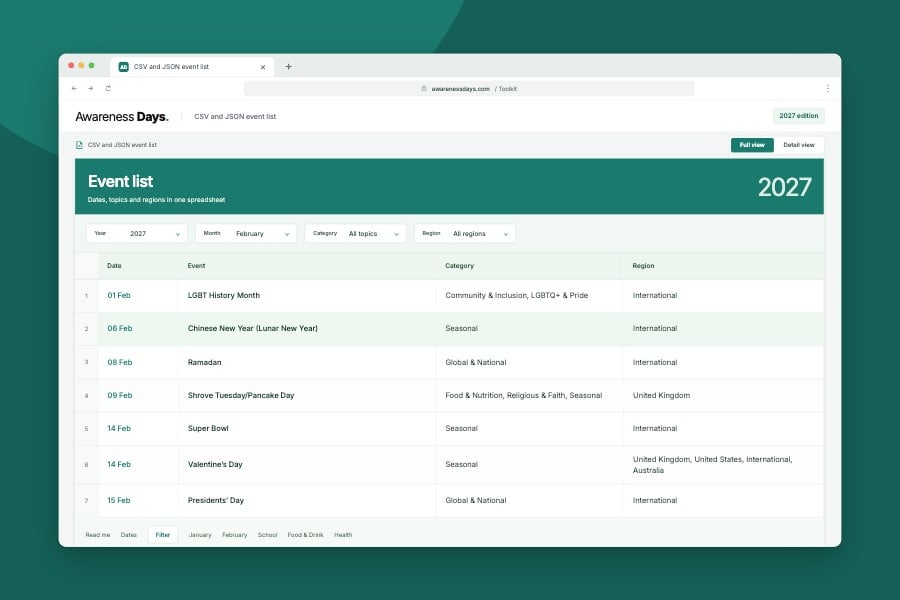Select the Dates sheet tab

[x=129, y=535]
